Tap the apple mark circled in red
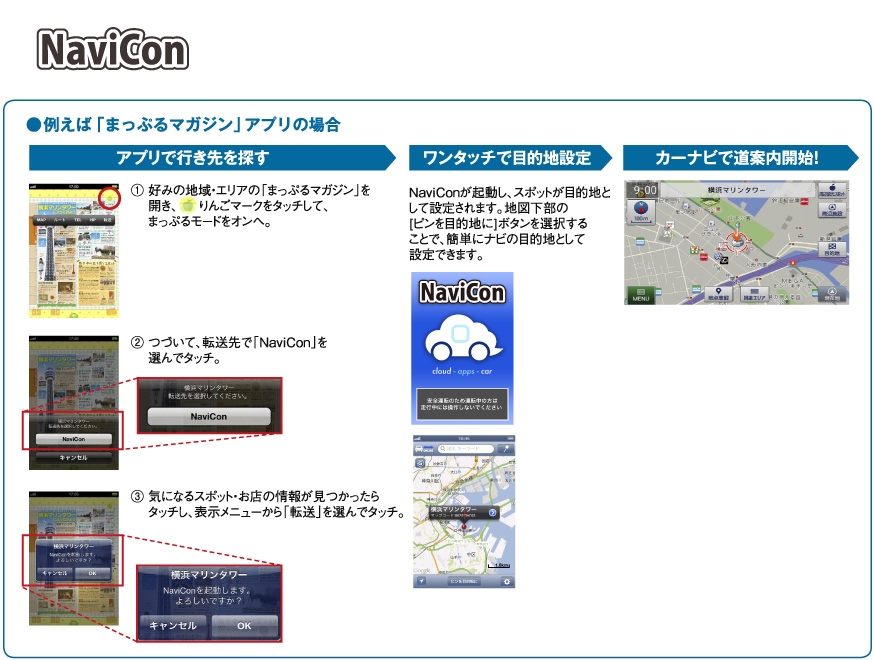The width and height of the screenshot is (875, 660). pos(109,197)
